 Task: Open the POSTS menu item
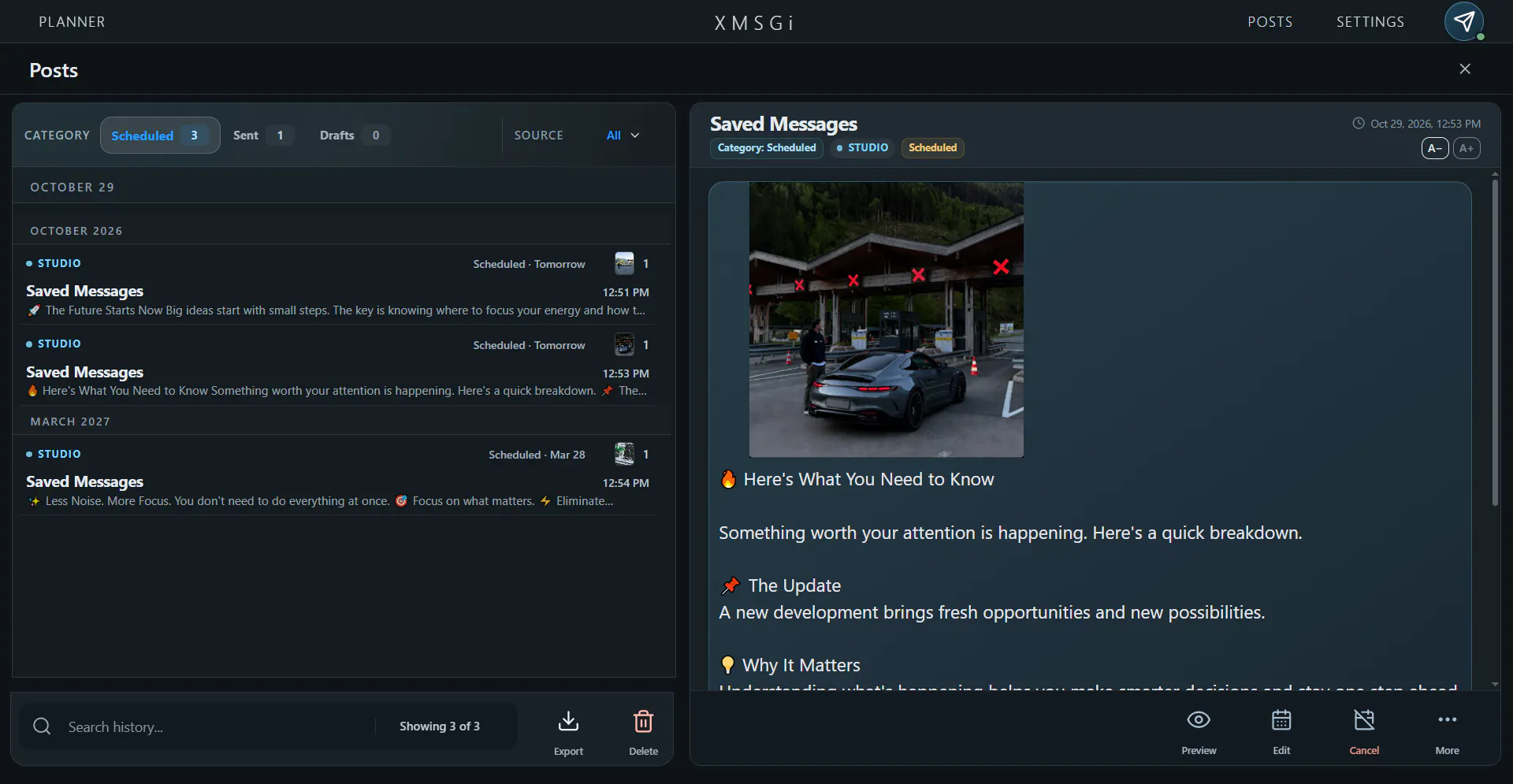coord(1270,22)
